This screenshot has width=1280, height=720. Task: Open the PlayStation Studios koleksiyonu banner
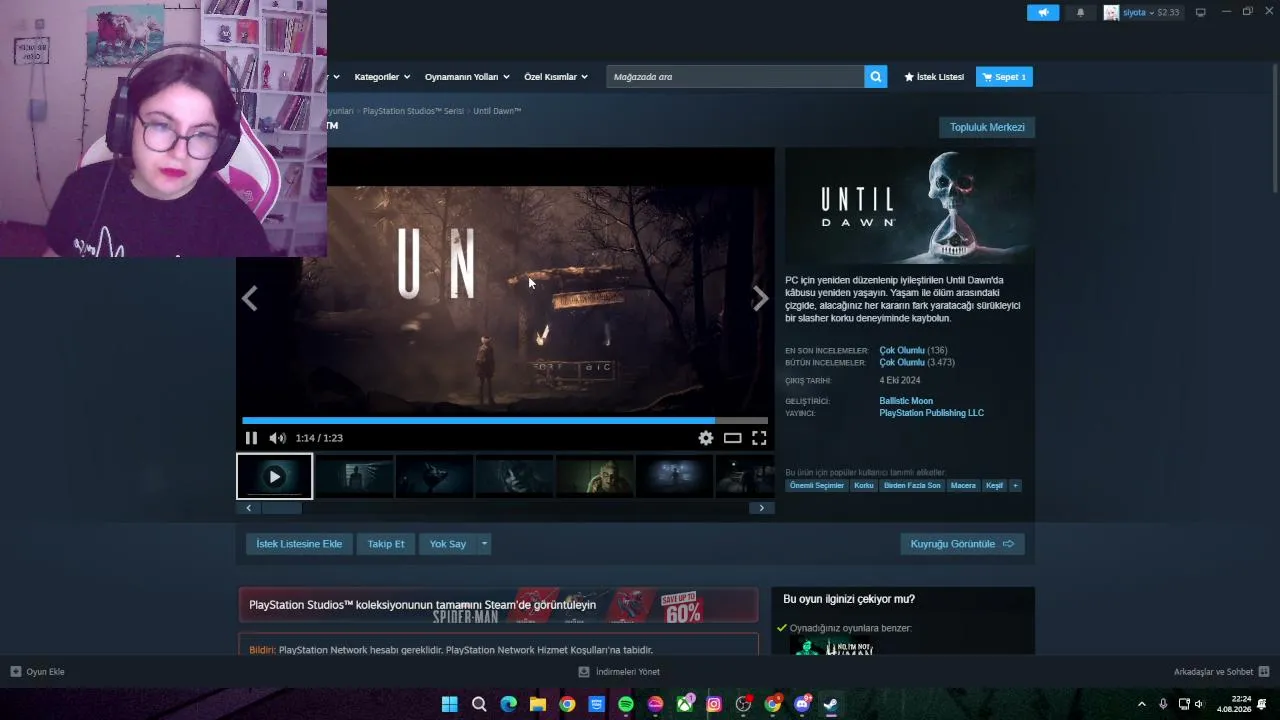click(498, 605)
